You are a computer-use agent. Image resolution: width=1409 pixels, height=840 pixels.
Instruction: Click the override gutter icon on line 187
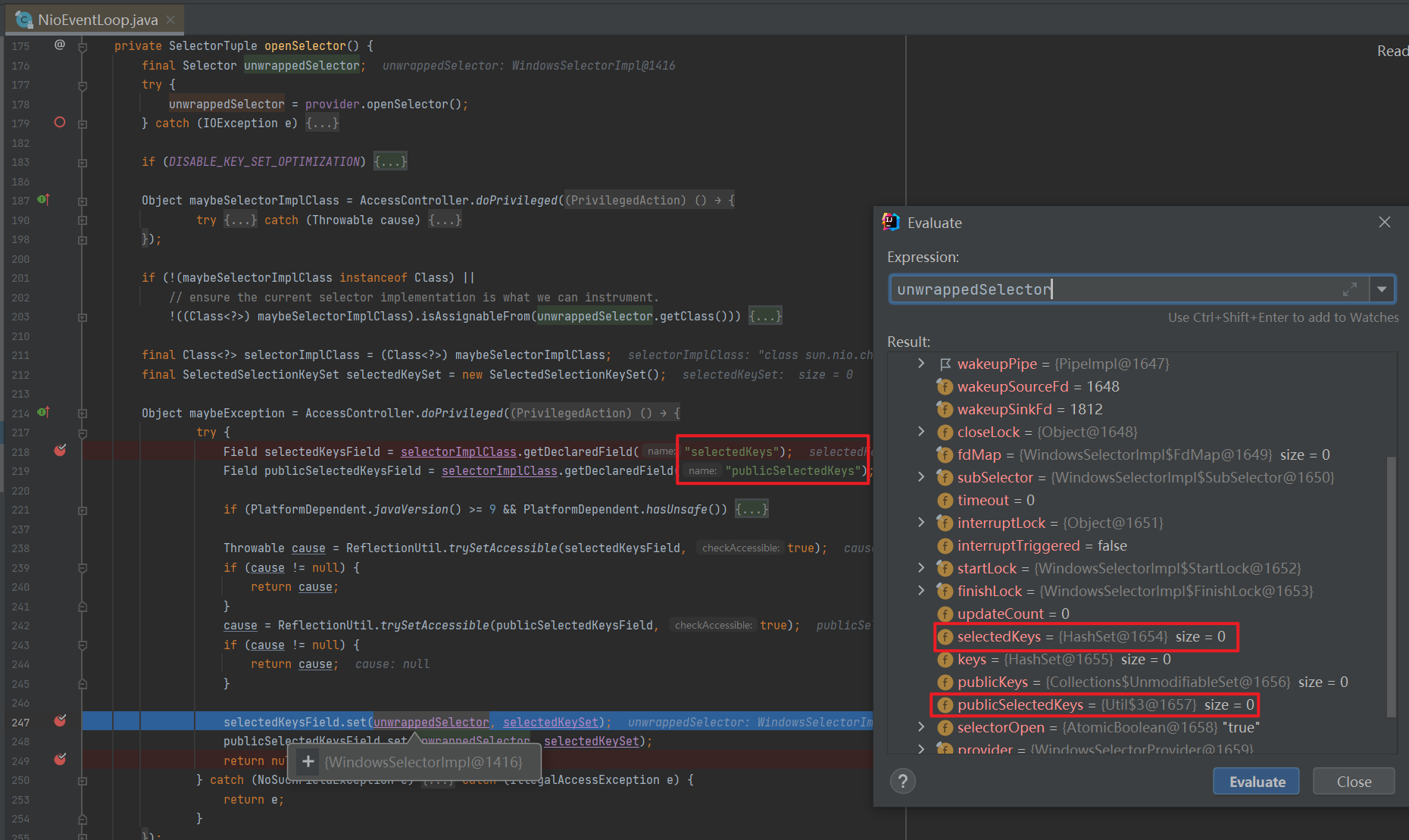[x=43, y=200]
